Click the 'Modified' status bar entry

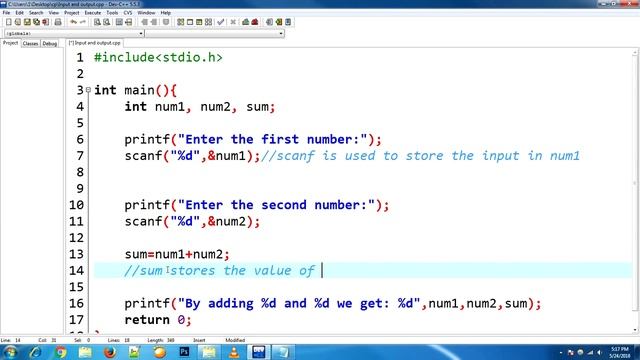click(235, 340)
